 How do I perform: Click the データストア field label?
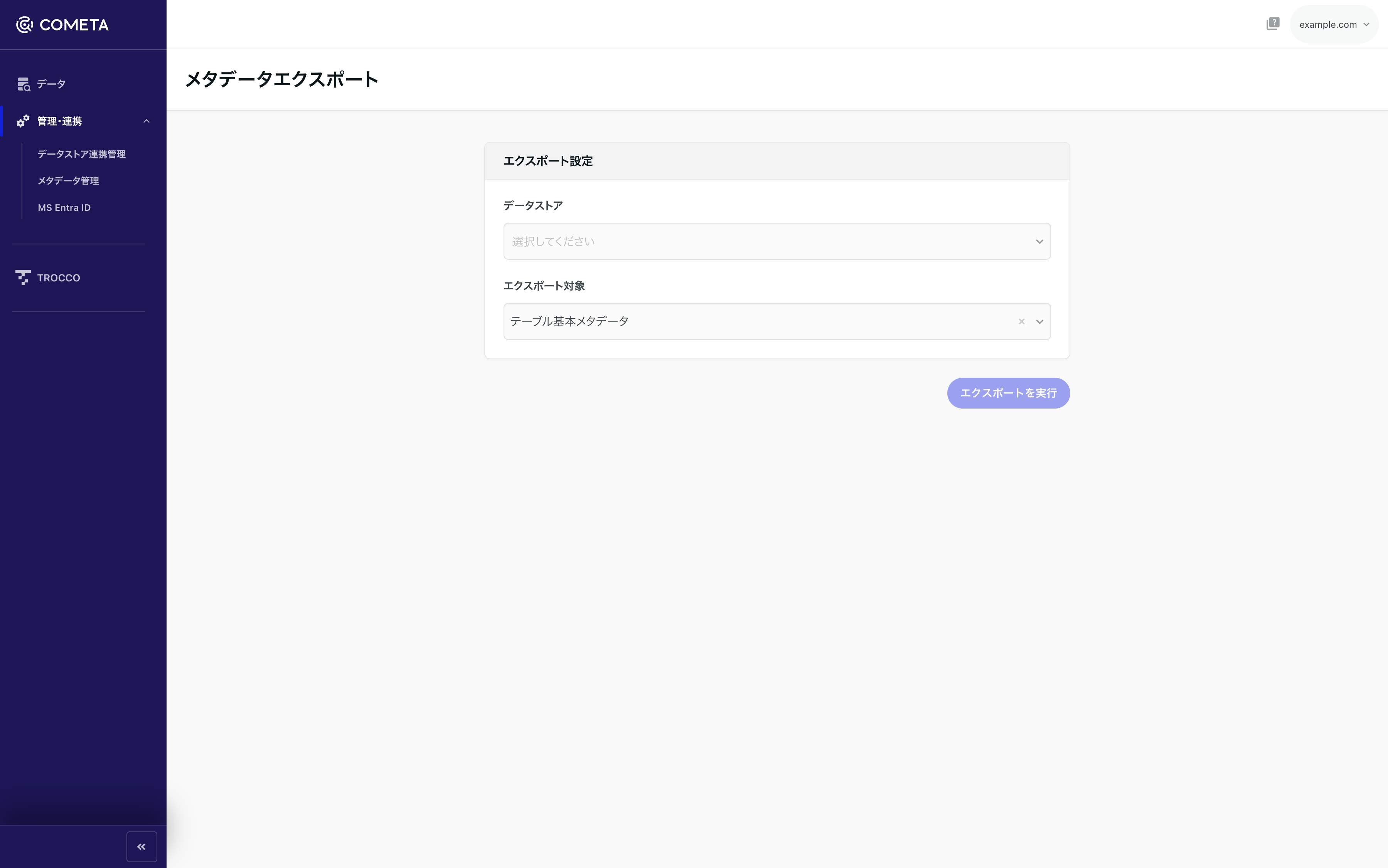[533, 205]
